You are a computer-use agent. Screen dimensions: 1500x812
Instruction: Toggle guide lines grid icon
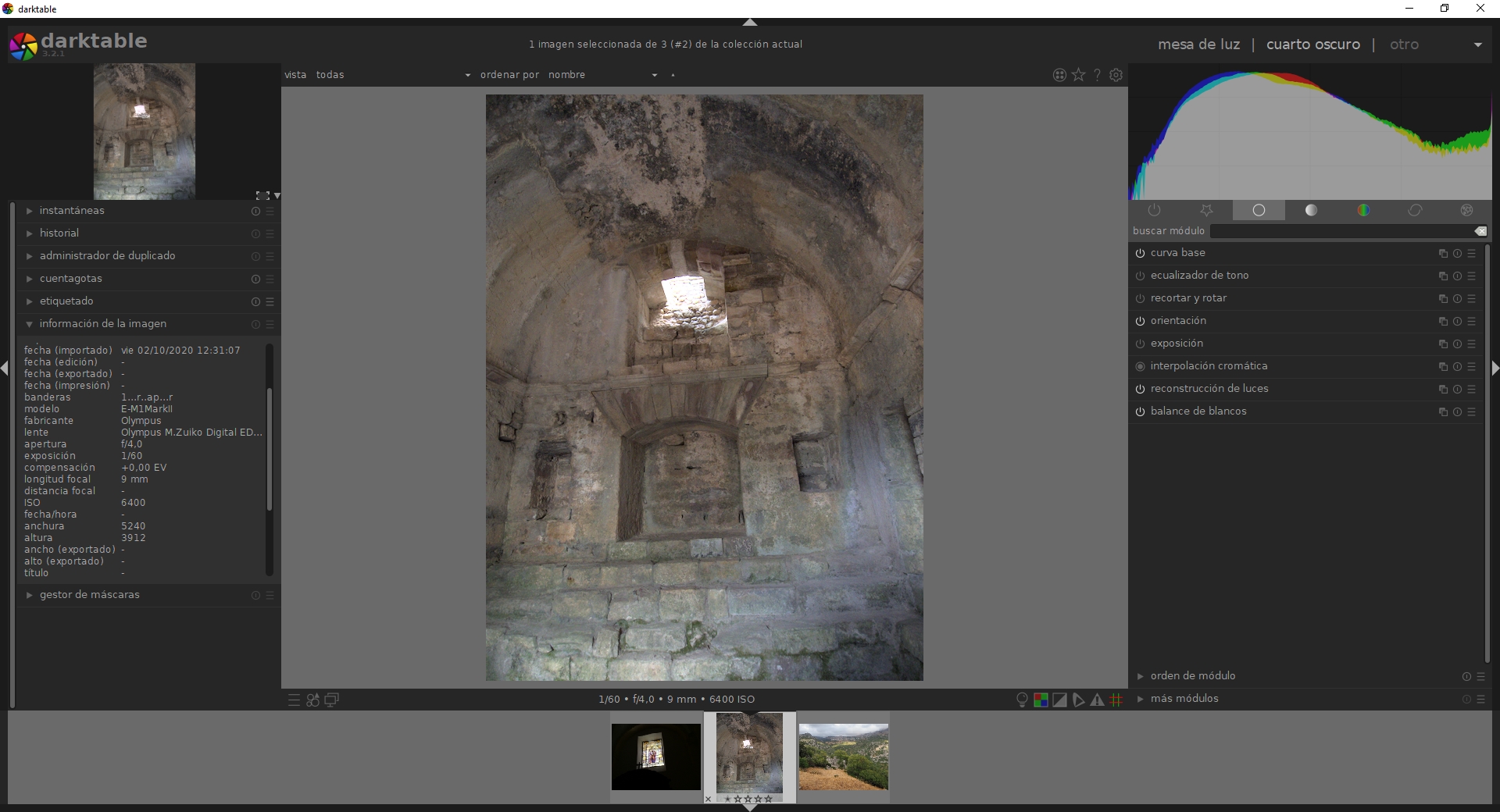1116,700
